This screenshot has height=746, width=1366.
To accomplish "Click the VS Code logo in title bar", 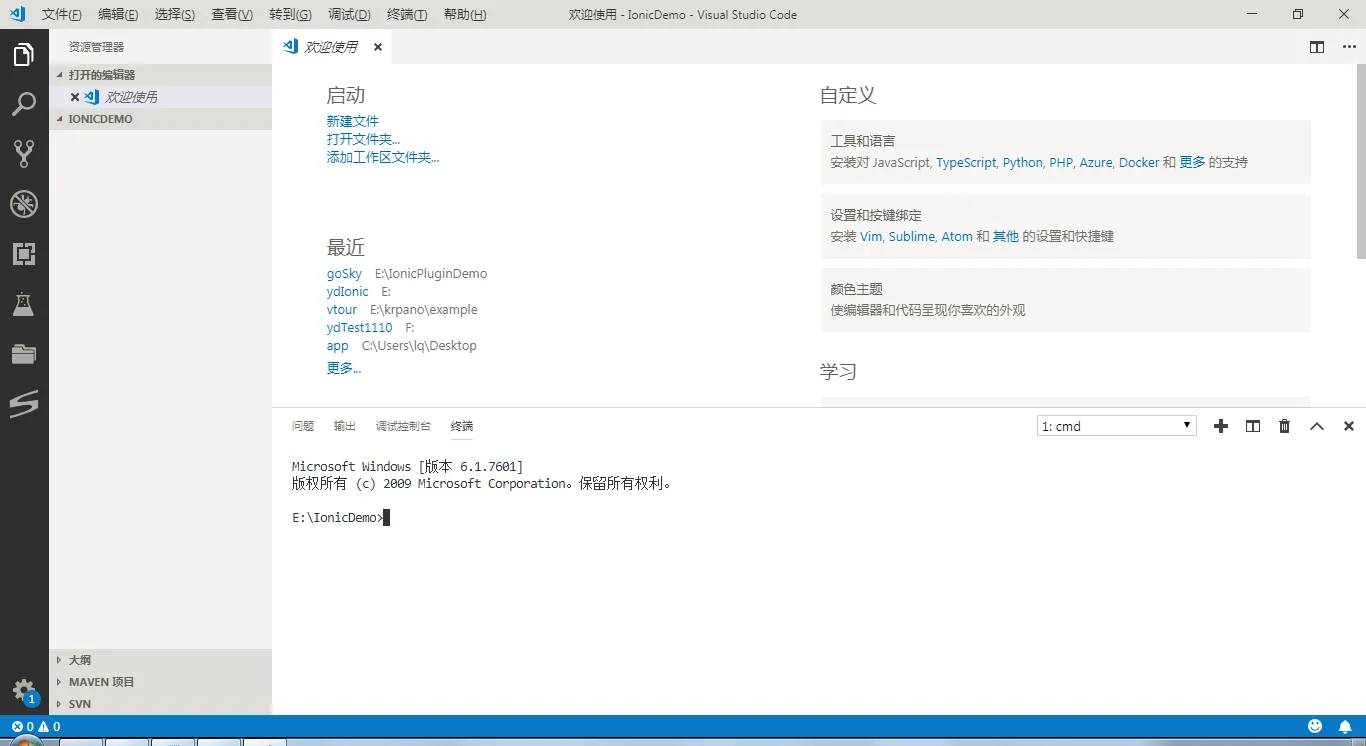I will point(17,15).
